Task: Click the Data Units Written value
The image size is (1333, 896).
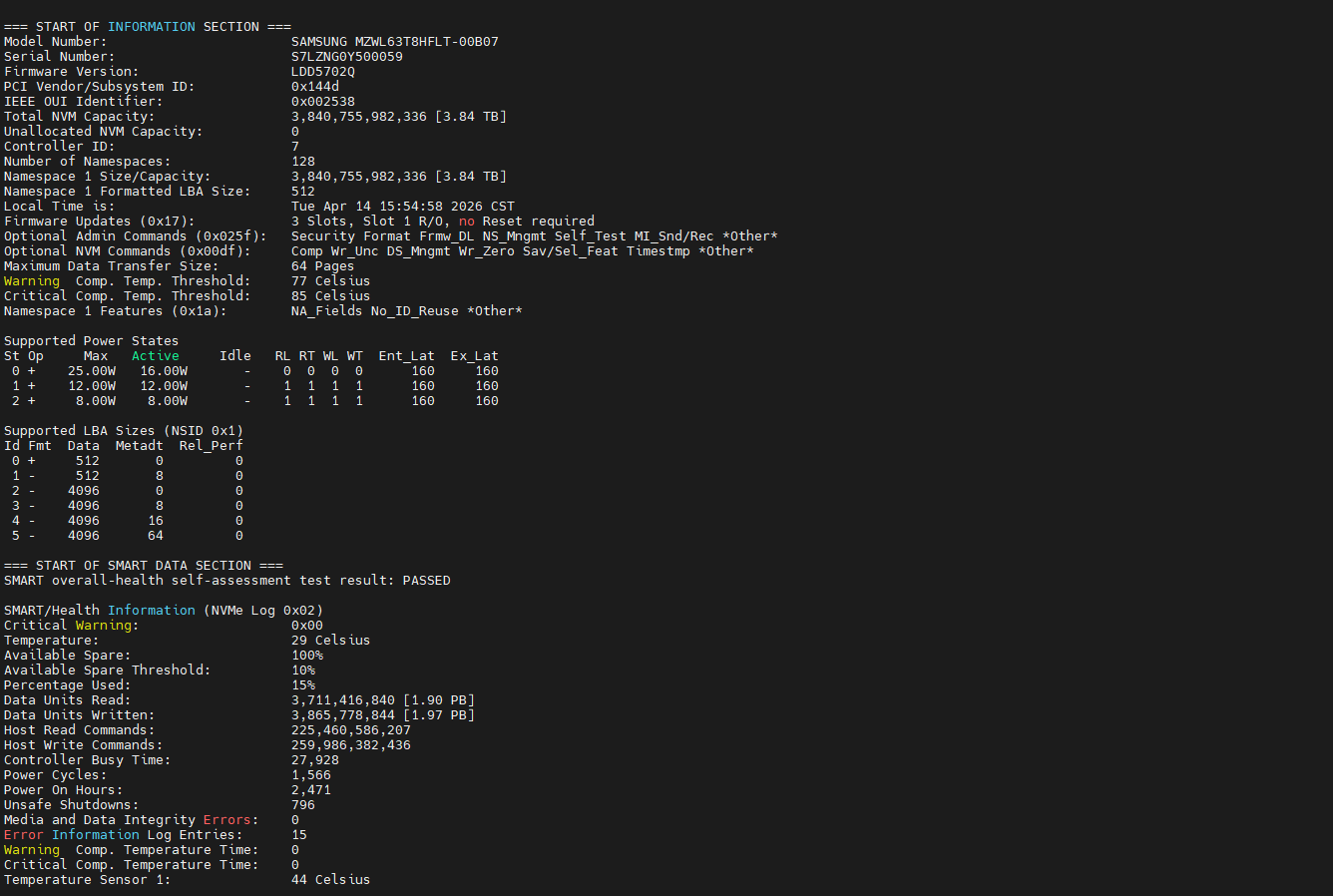Action: pyautogui.click(x=382, y=715)
